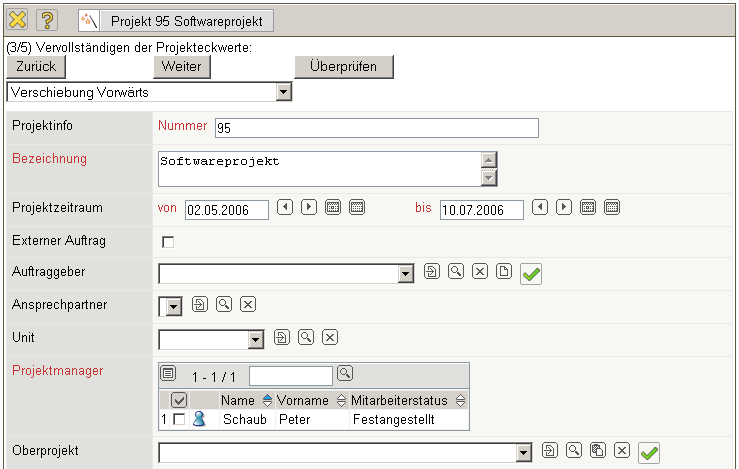
Task: Open help with the question mark icon
Action: coord(47,20)
